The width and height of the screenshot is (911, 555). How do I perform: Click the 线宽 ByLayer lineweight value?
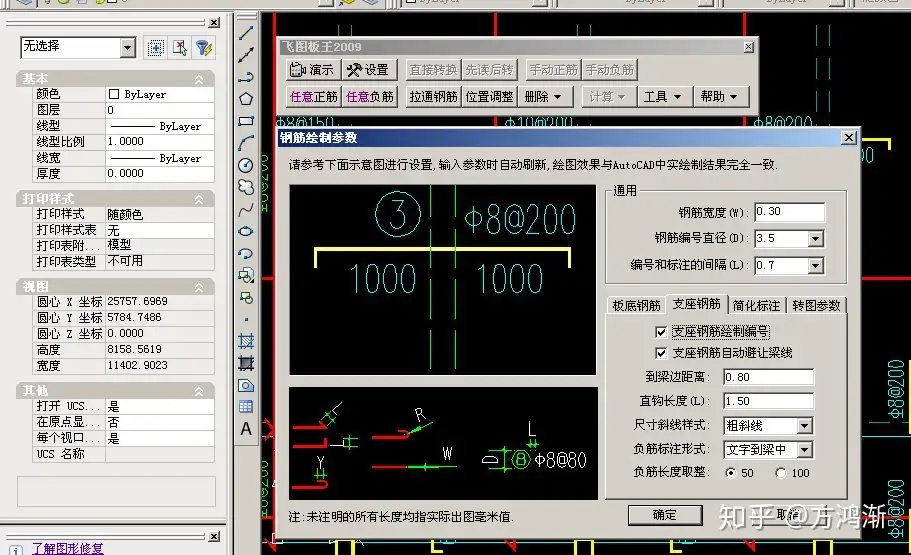(x=160, y=158)
